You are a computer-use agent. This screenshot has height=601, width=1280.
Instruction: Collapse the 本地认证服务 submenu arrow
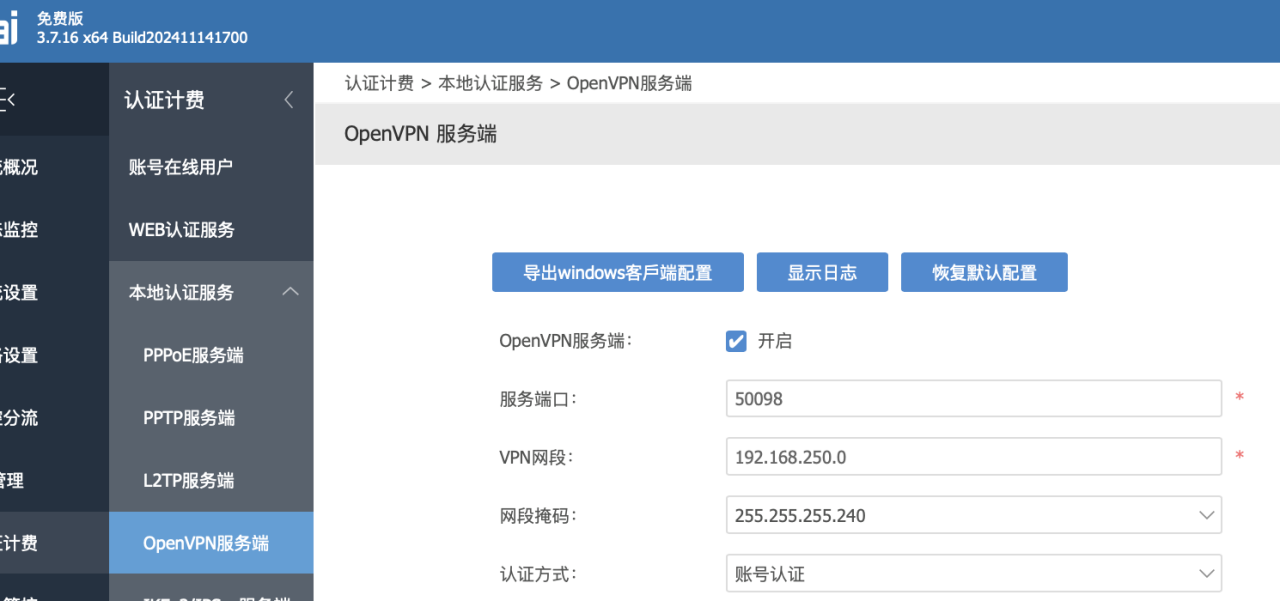click(290, 292)
